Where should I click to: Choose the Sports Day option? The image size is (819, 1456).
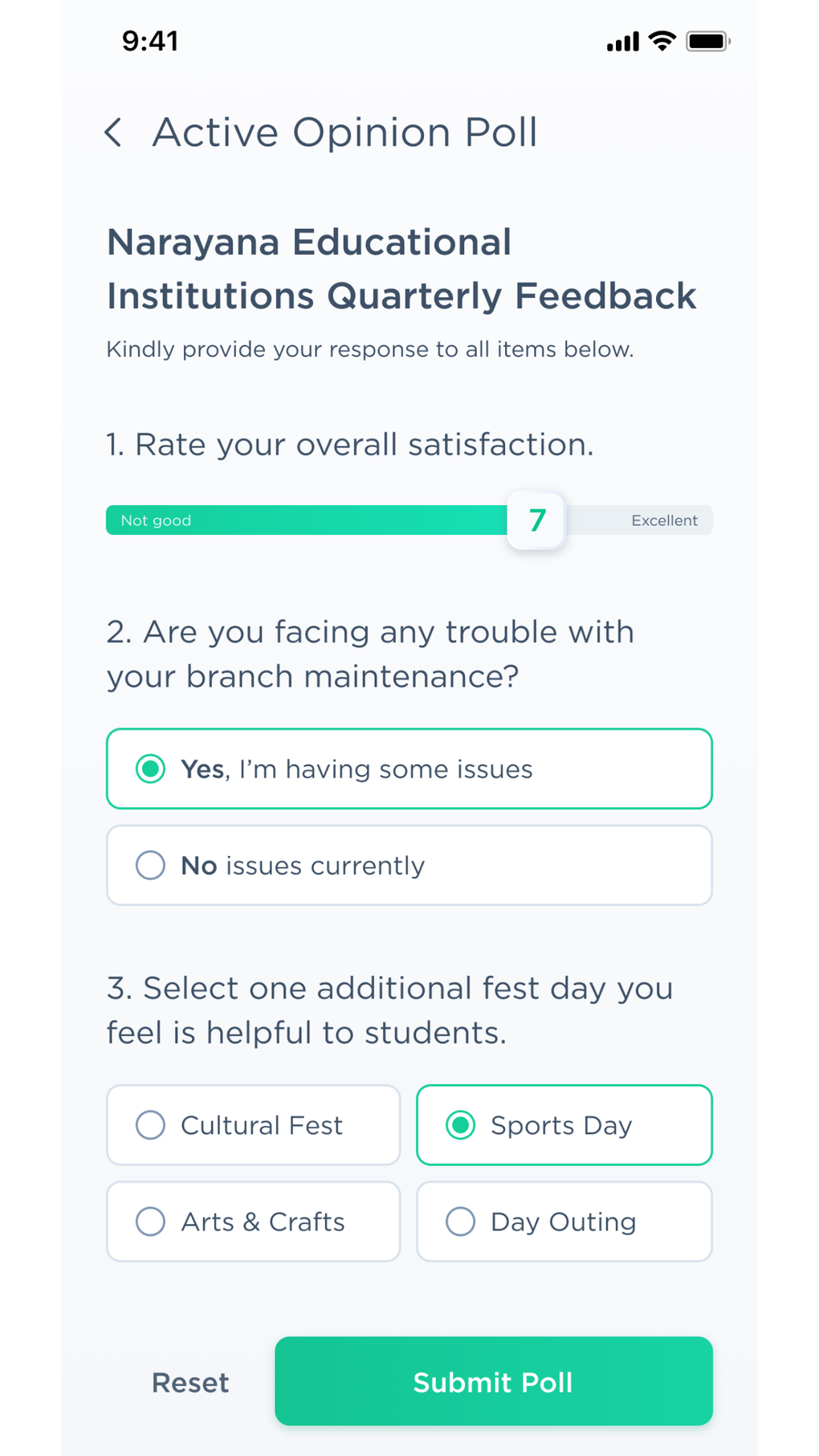(564, 1125)
